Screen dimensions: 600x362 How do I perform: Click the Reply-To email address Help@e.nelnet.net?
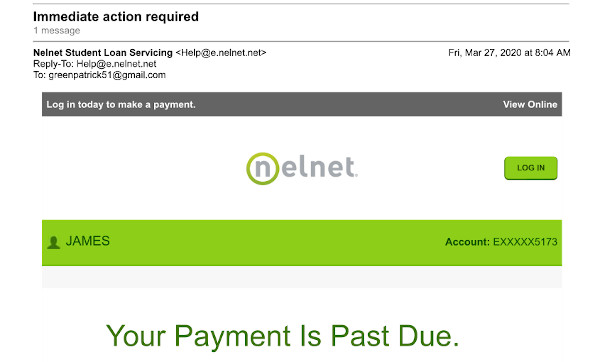point(116,64)
